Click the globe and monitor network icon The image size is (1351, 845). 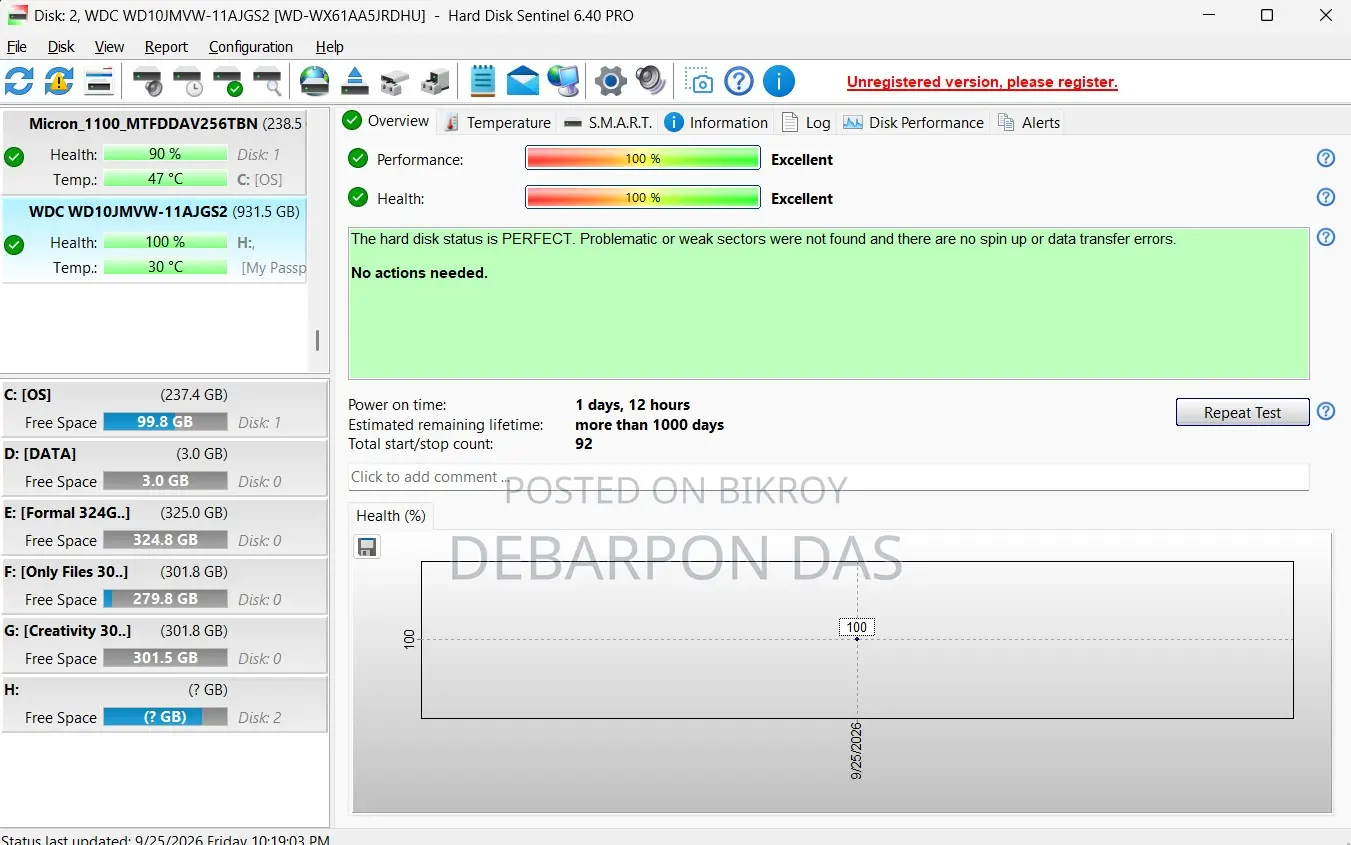(x=564, y=81)
